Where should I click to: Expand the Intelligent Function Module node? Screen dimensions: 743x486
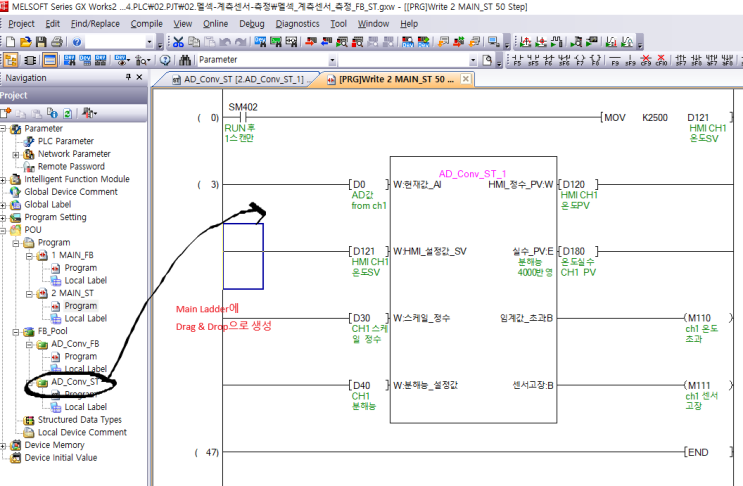coord(3,180)
